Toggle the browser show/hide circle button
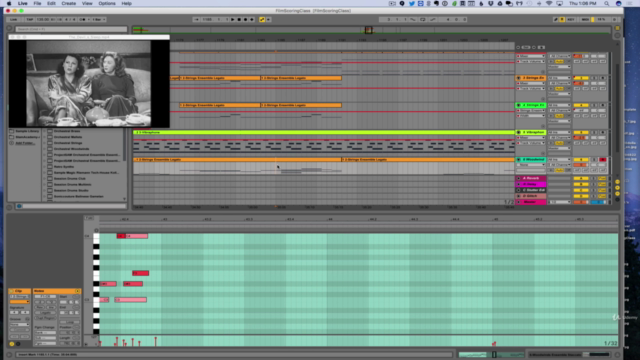The image size is (640, 360). pyautogui.click(x=9, y=29)
